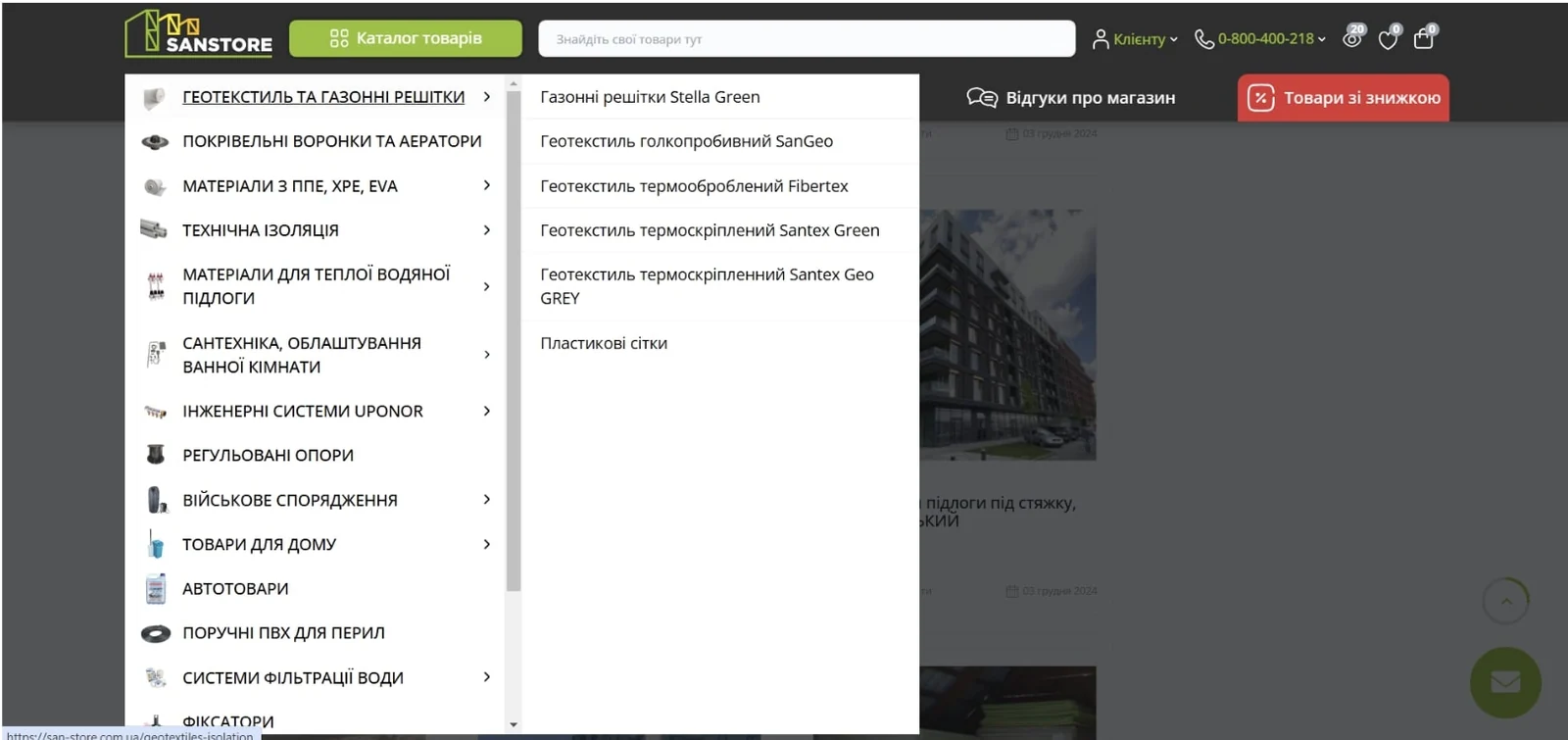Click the category menu scrollbar thumb
Screen dimensions: 1568x740
click(514, 341)
